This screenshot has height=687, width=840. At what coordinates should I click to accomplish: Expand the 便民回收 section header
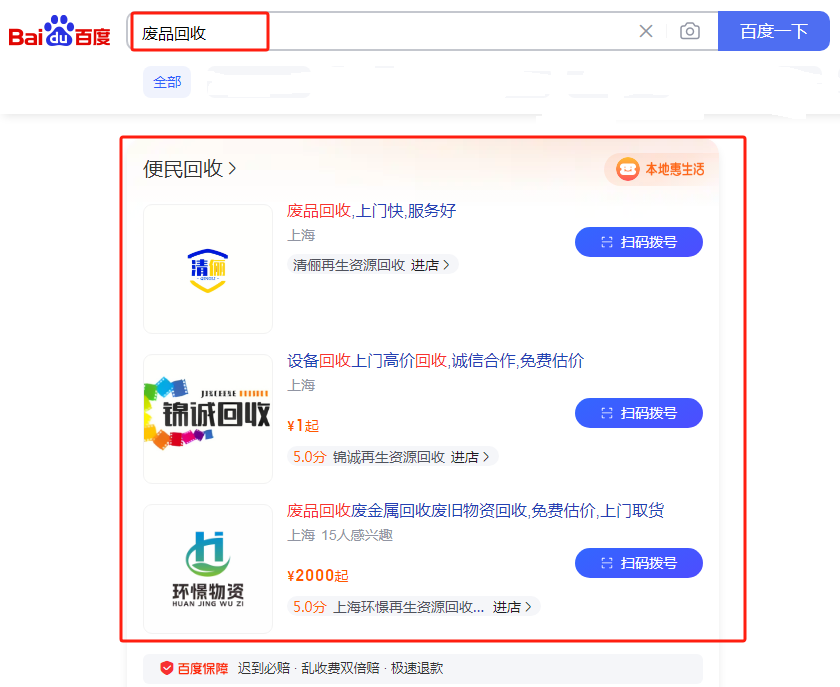[190, 169]
